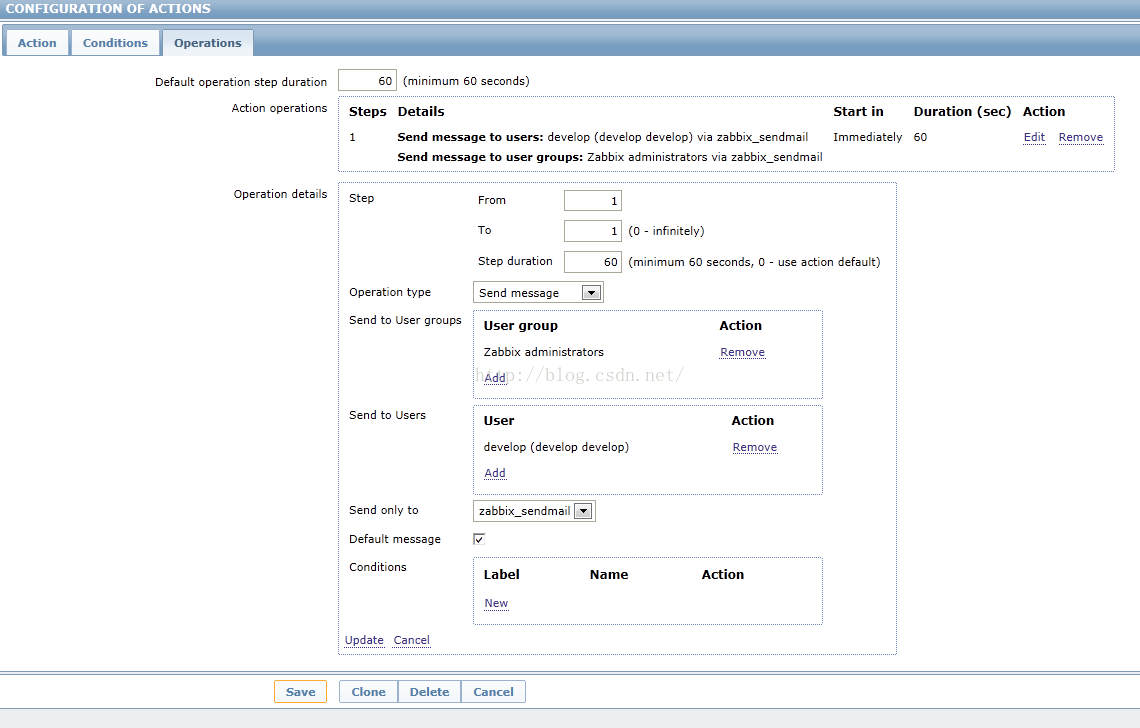
Task: Remove step 1 from Action operations
Action: [1080, 137]
